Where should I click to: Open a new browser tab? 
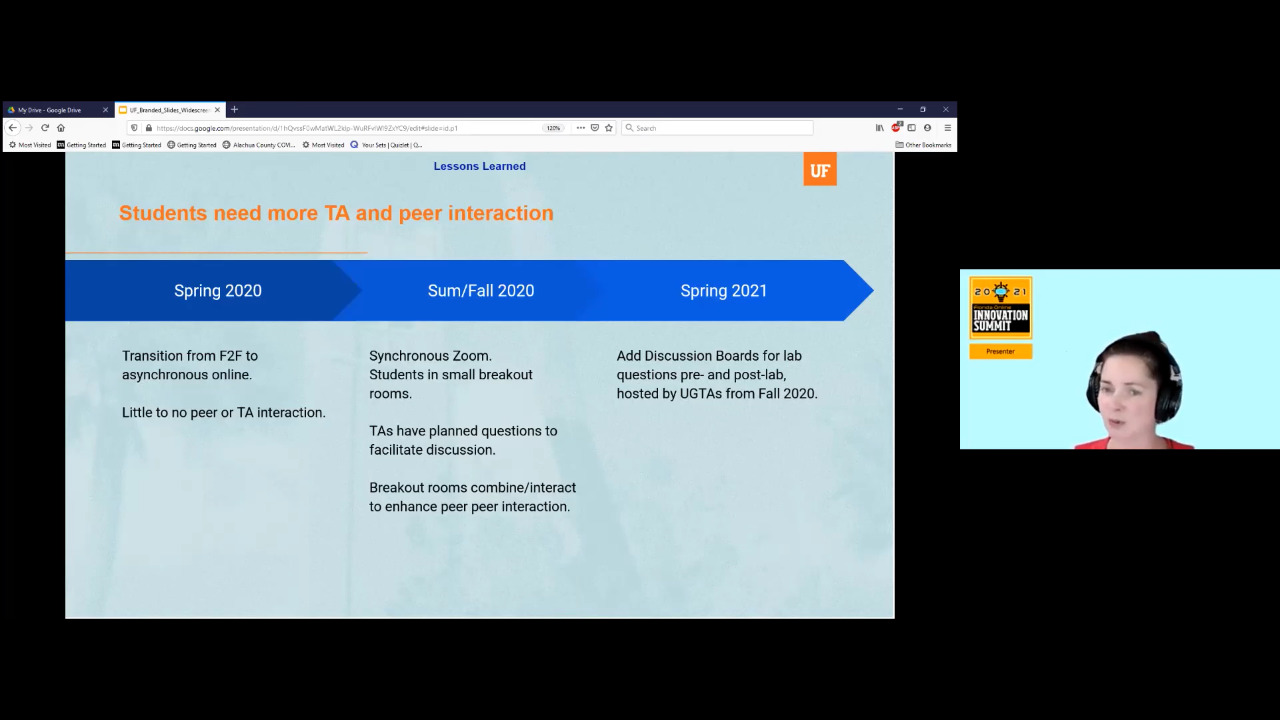point(234,110)
